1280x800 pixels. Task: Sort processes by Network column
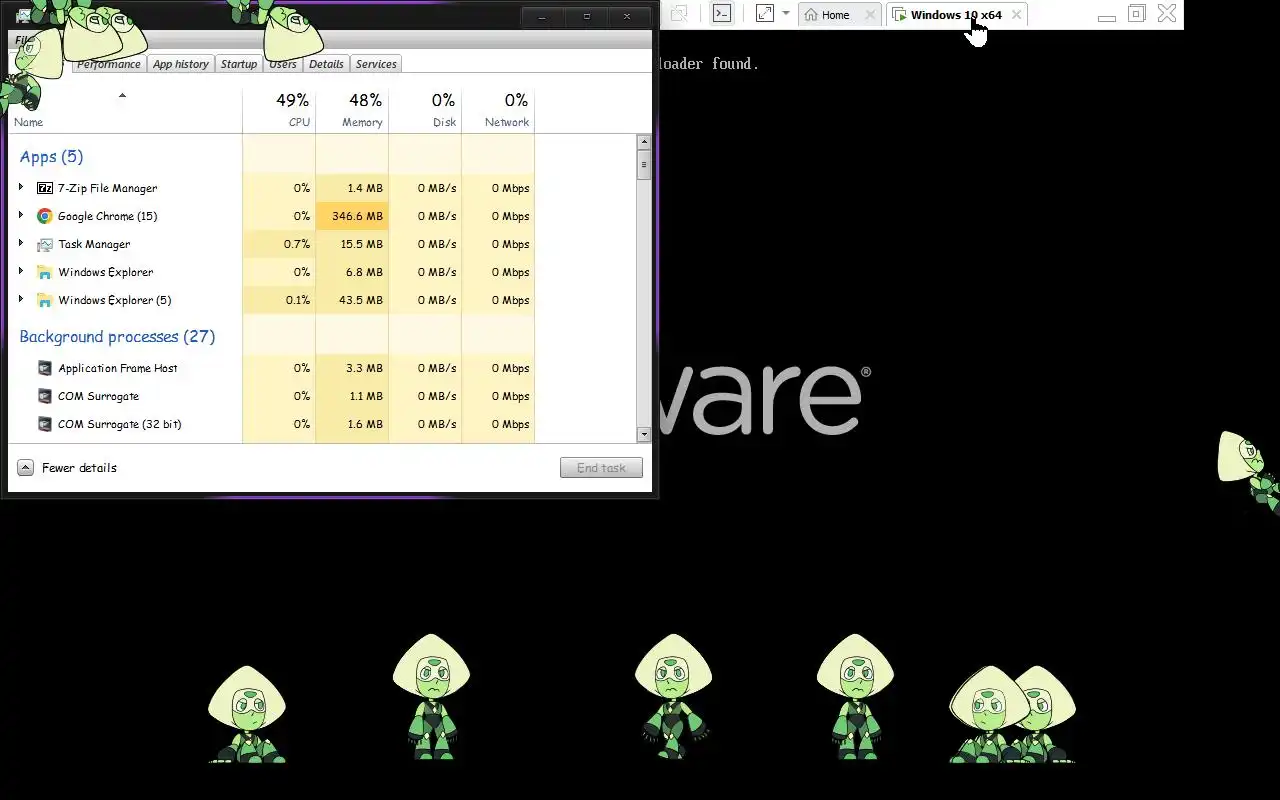[x=498, y=110]
